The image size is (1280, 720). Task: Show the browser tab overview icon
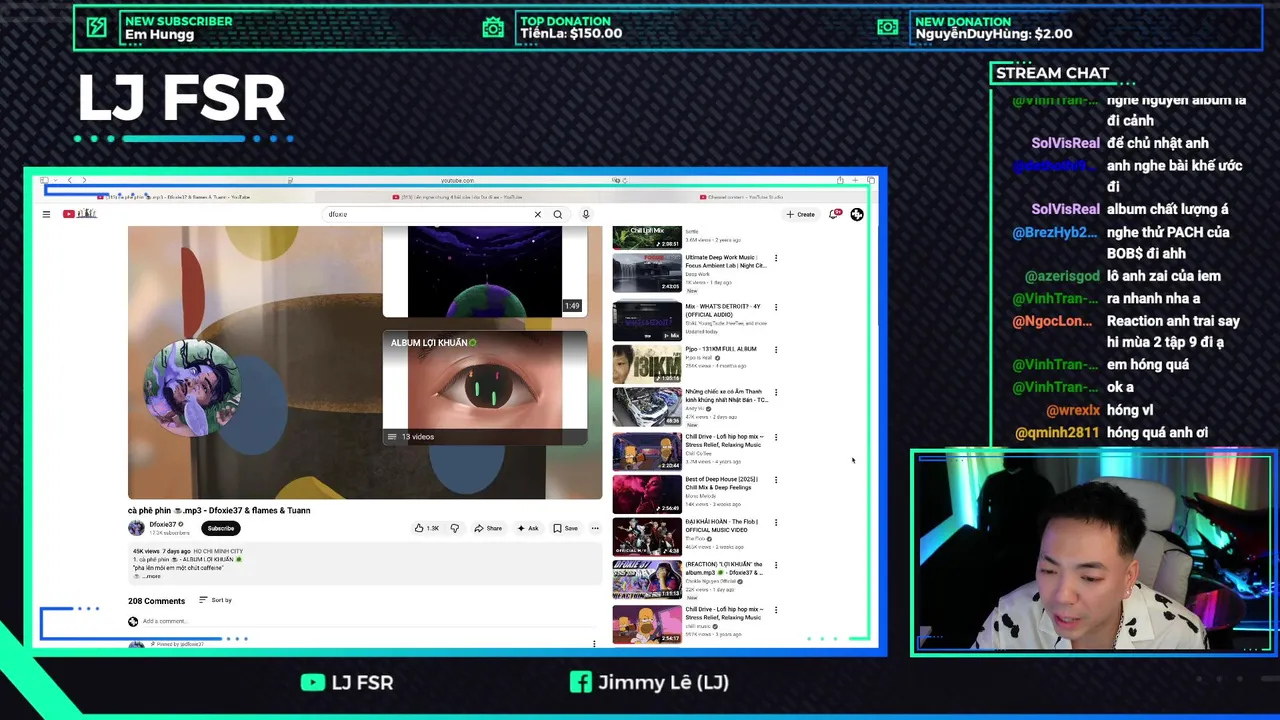[x=871, y=180]
